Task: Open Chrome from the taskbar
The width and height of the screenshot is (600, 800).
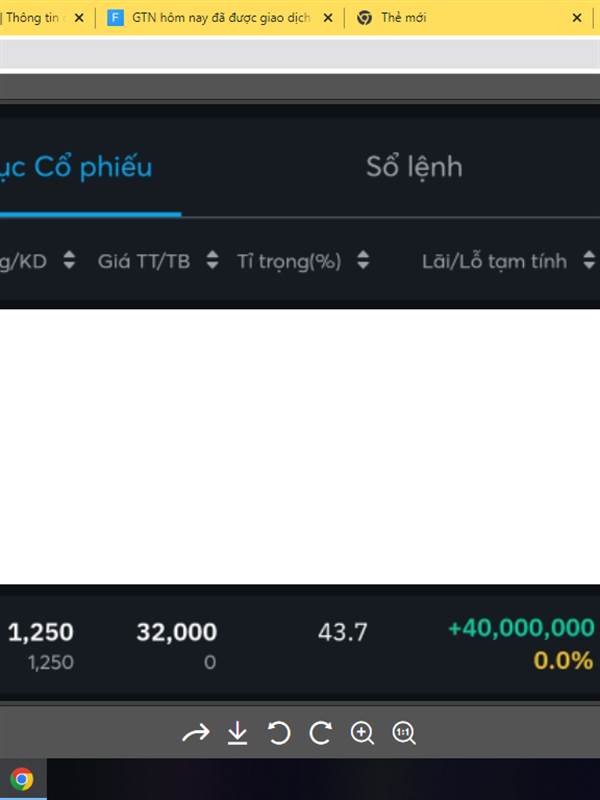Action: (x=21, y=779)
